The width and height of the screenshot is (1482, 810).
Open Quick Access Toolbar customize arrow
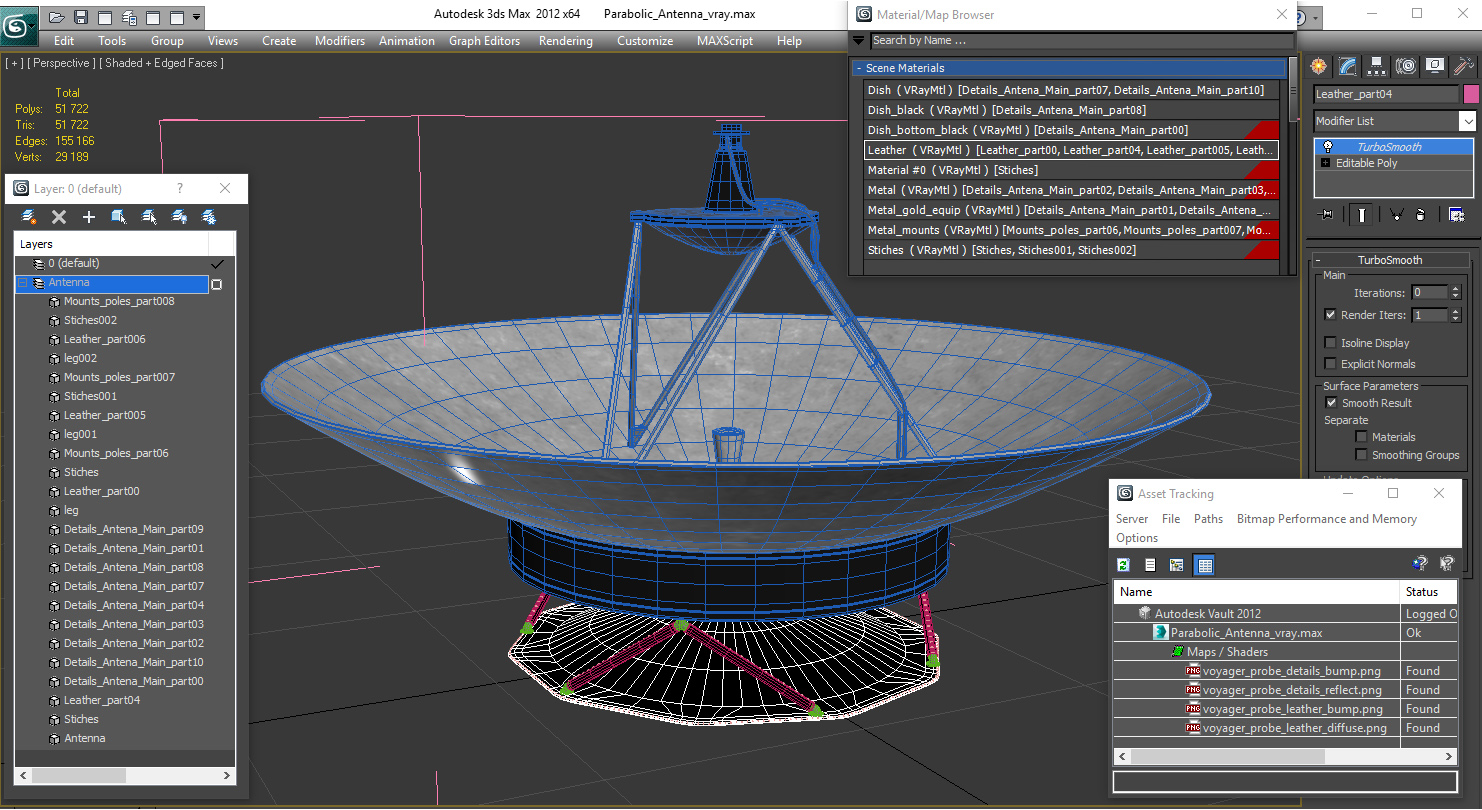[x=197, y=17]
